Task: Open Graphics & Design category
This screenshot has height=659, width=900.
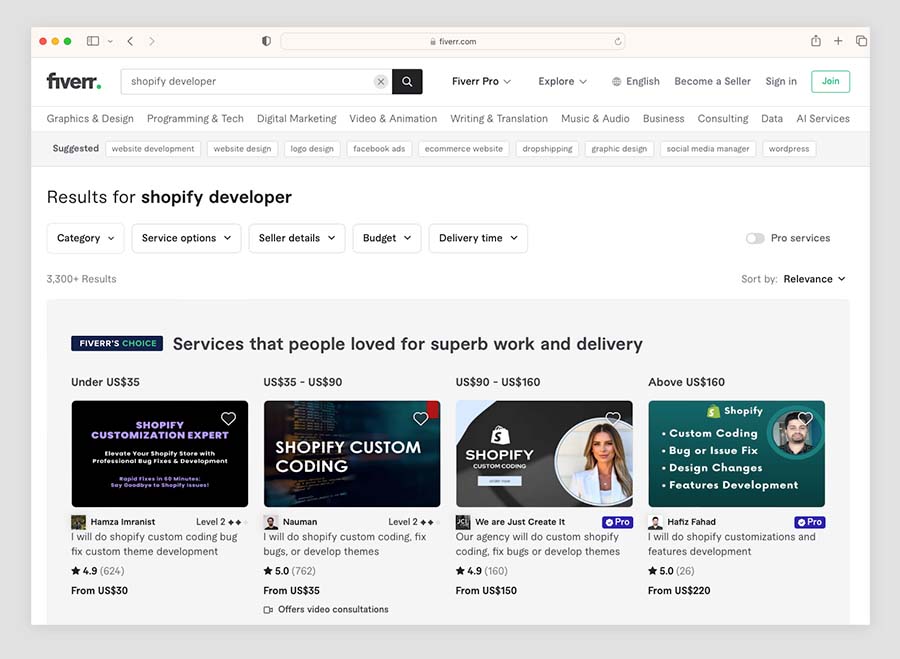Action: tap(90, 119)
